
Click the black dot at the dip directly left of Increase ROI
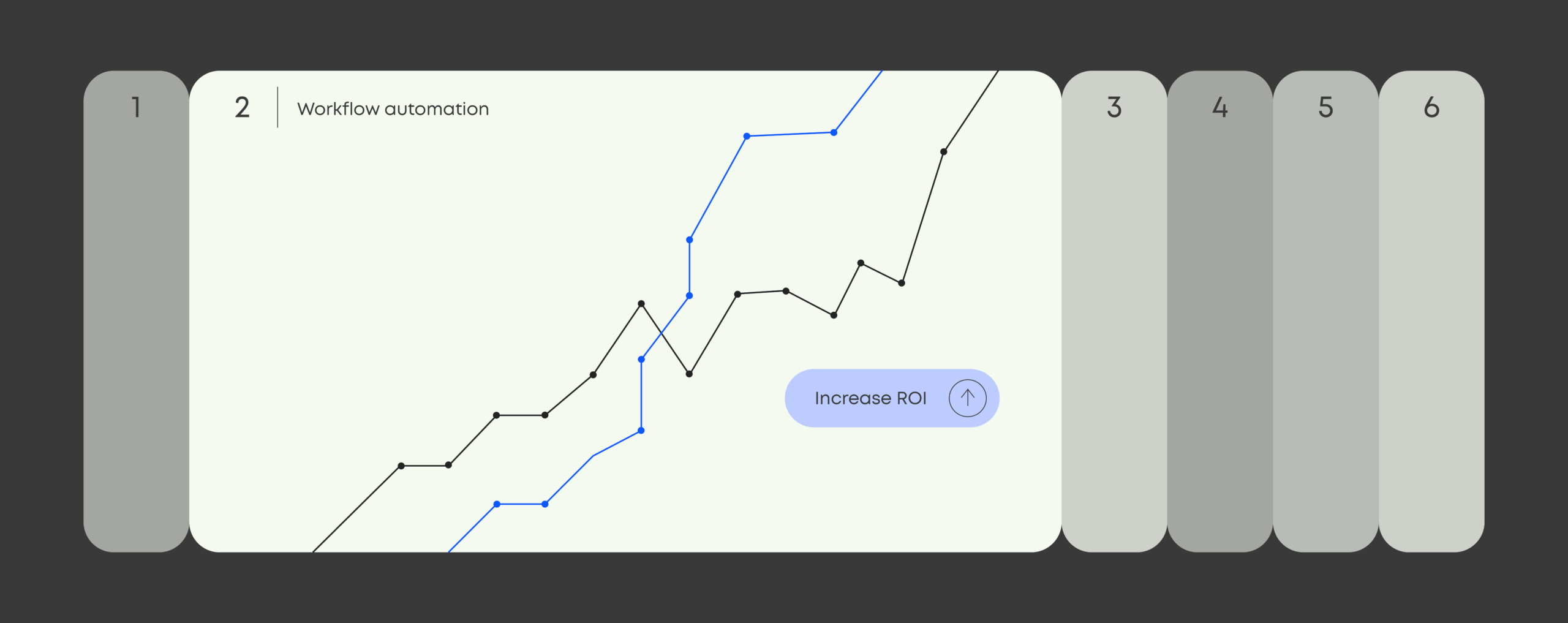click(x=689, y=374)
